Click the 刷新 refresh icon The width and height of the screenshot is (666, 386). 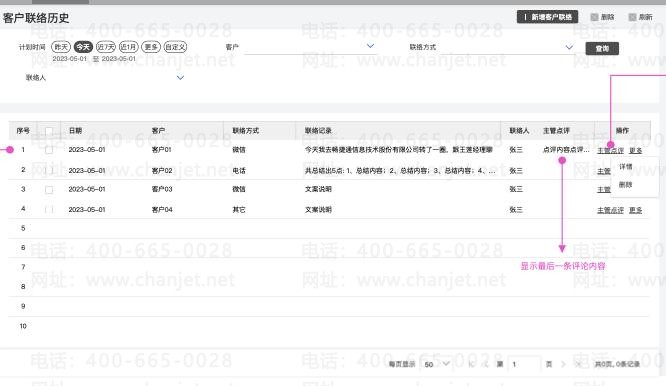[x=632, y=17]
